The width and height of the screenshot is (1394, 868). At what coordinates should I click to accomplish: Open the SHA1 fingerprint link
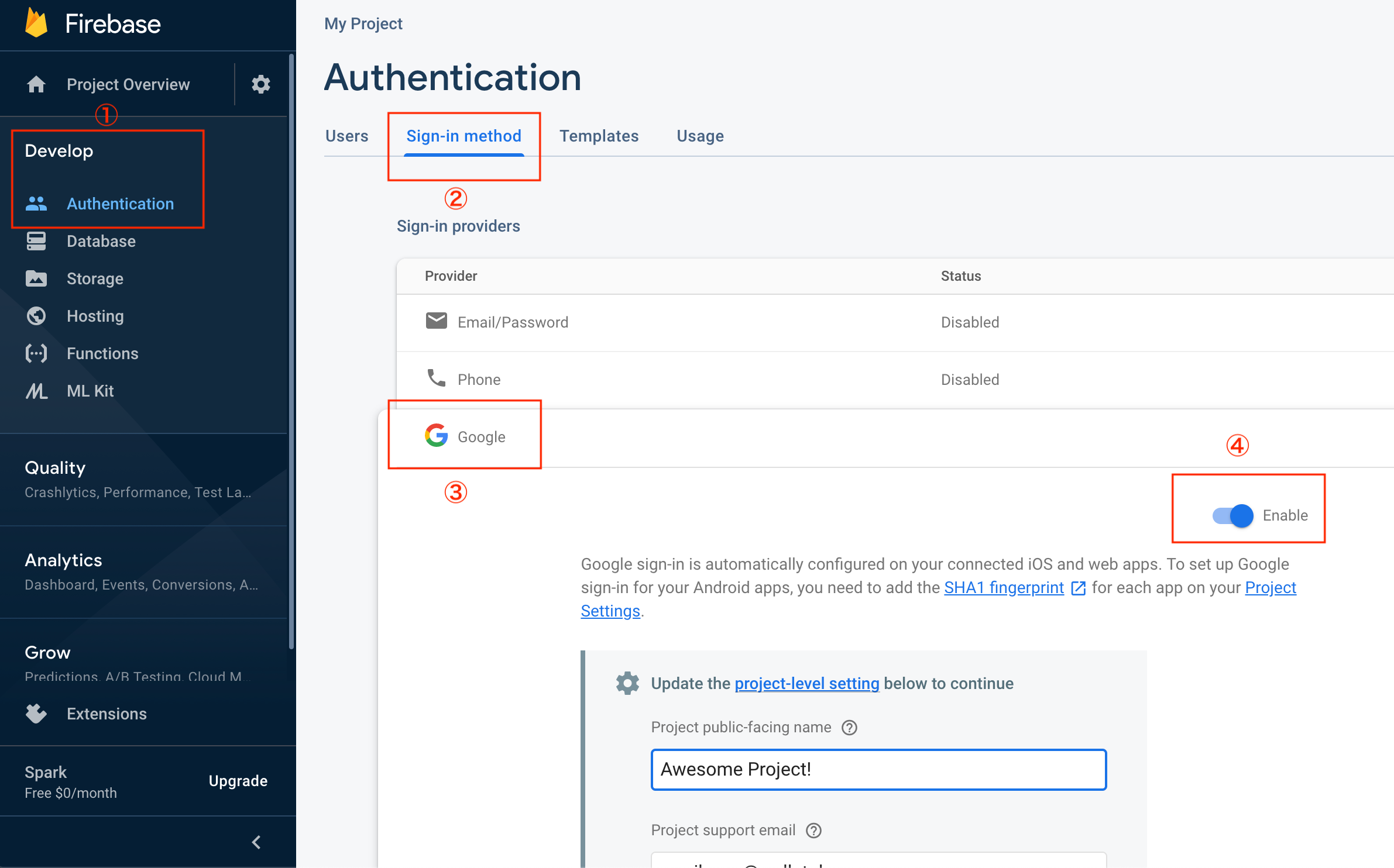pos(1004,588)
